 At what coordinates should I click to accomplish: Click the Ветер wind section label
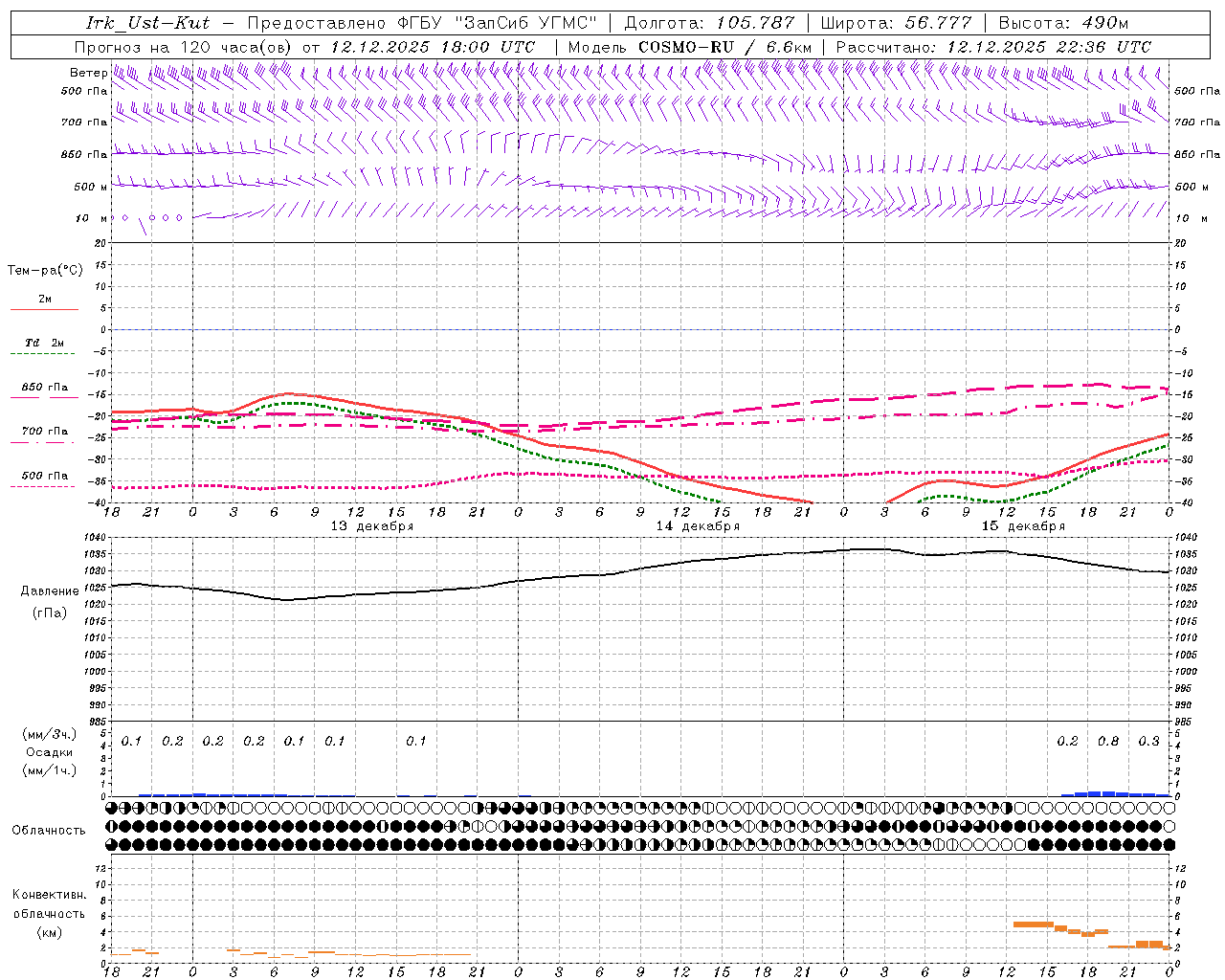88,73
